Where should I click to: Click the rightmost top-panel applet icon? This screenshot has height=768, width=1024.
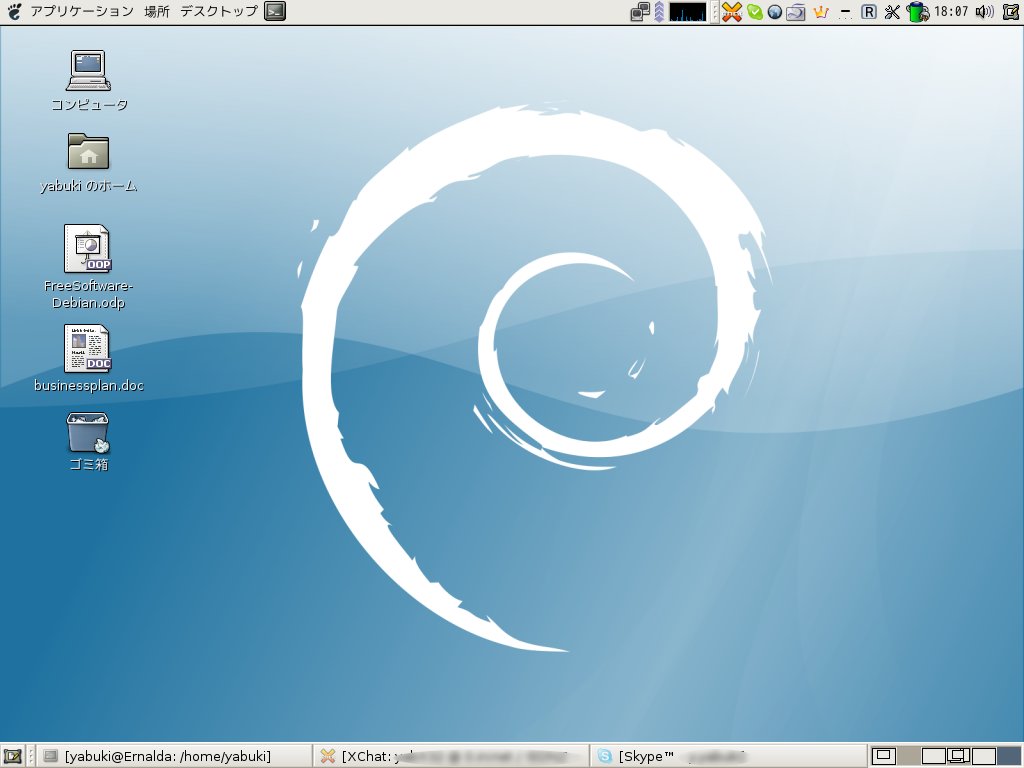1010,12
